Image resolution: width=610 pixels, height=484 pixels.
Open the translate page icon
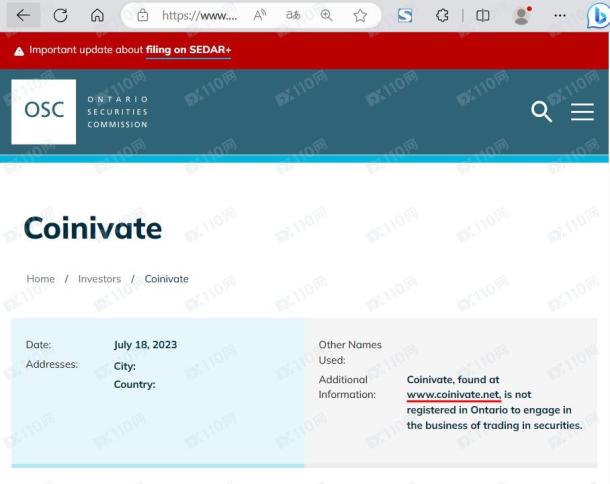pos(293,16)
